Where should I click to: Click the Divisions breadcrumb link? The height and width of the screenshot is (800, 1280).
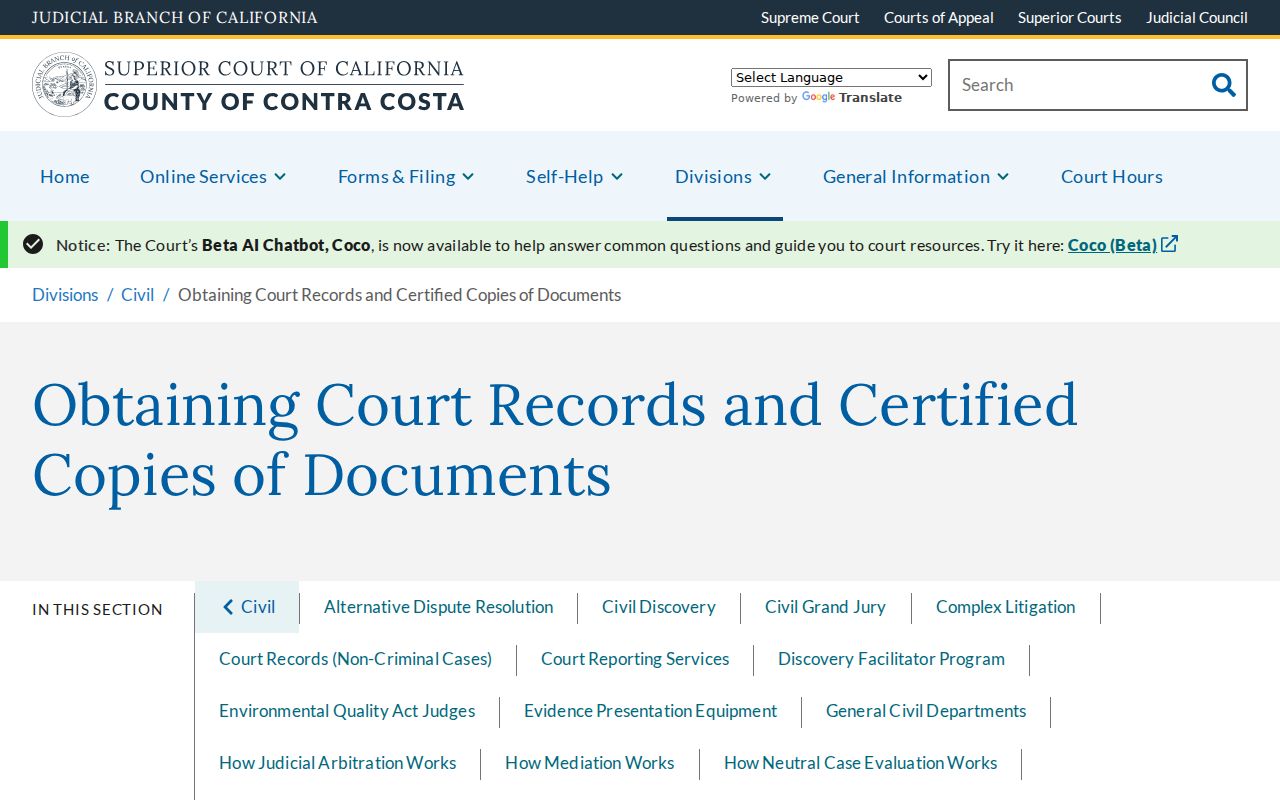pos(65,295)
